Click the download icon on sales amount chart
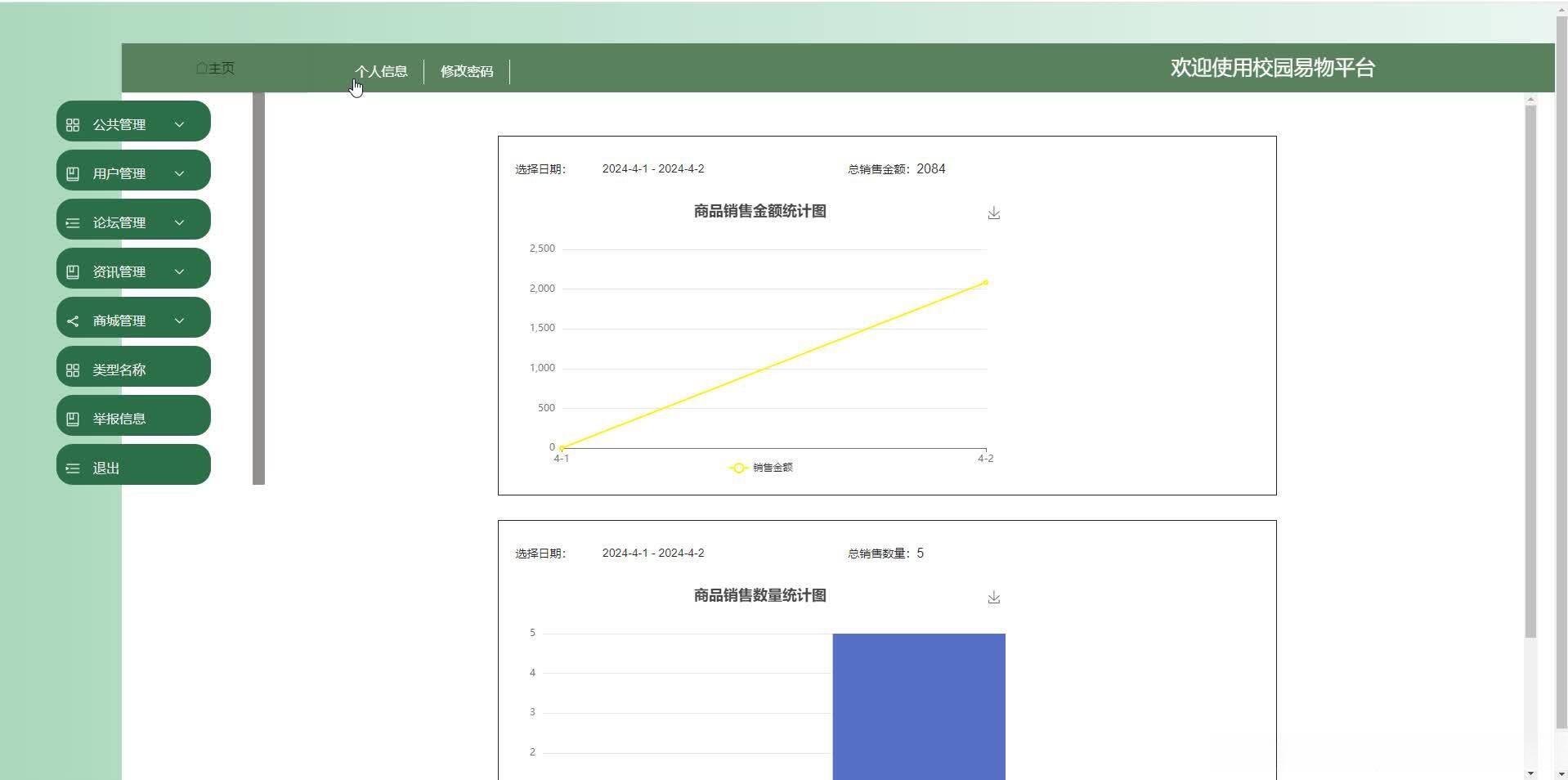The image size is (1568, 780). [x=994, y=213]
